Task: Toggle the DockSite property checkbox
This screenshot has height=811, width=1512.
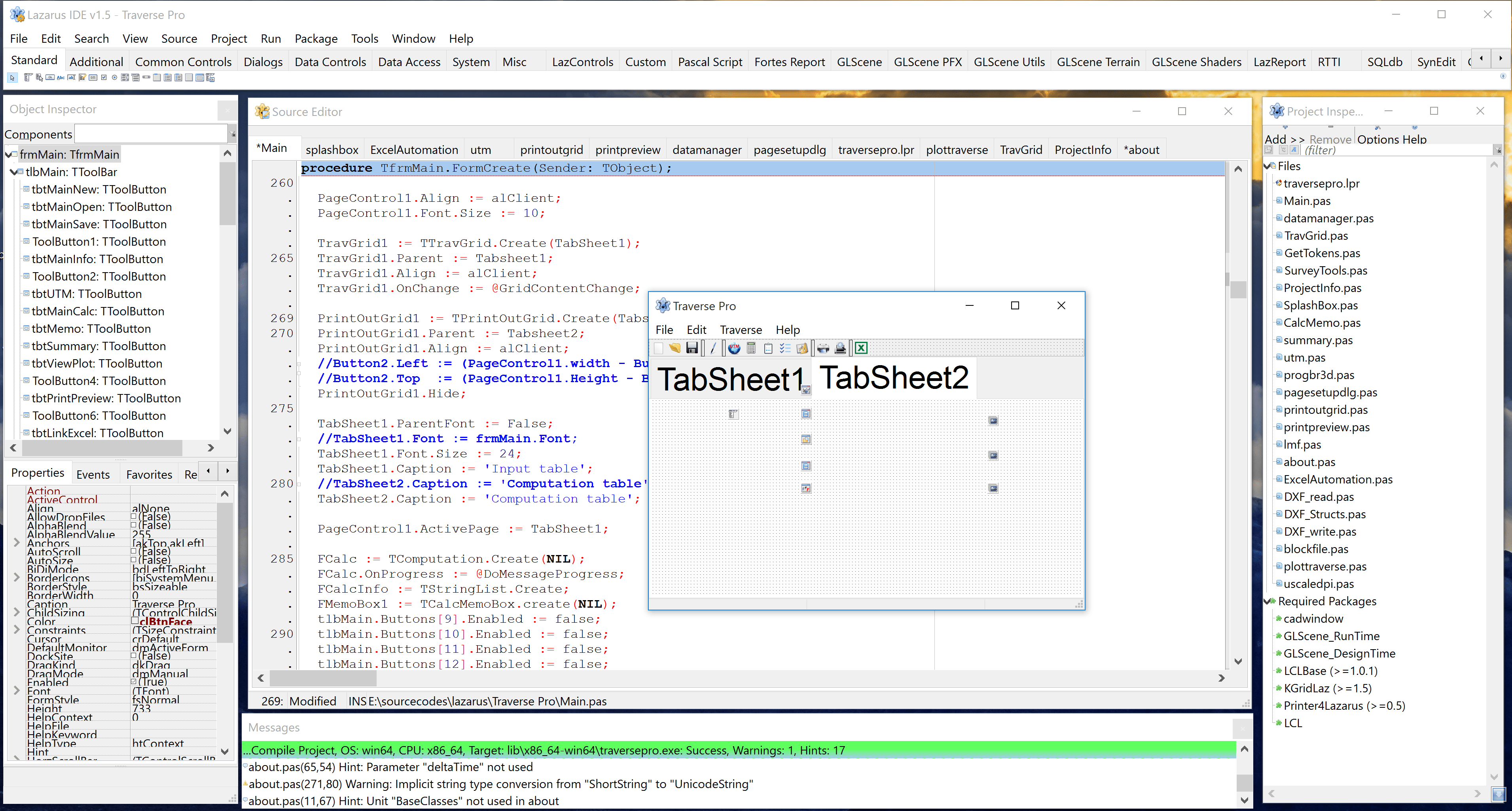Action: coord(134,655)
